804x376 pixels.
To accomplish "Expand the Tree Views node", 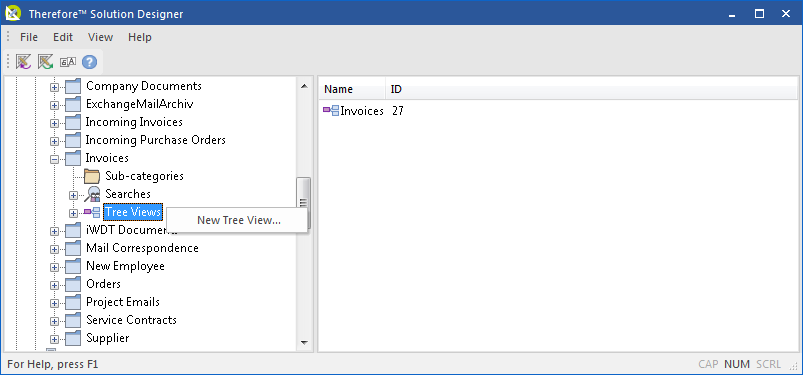I will click(x=73, y=213).
